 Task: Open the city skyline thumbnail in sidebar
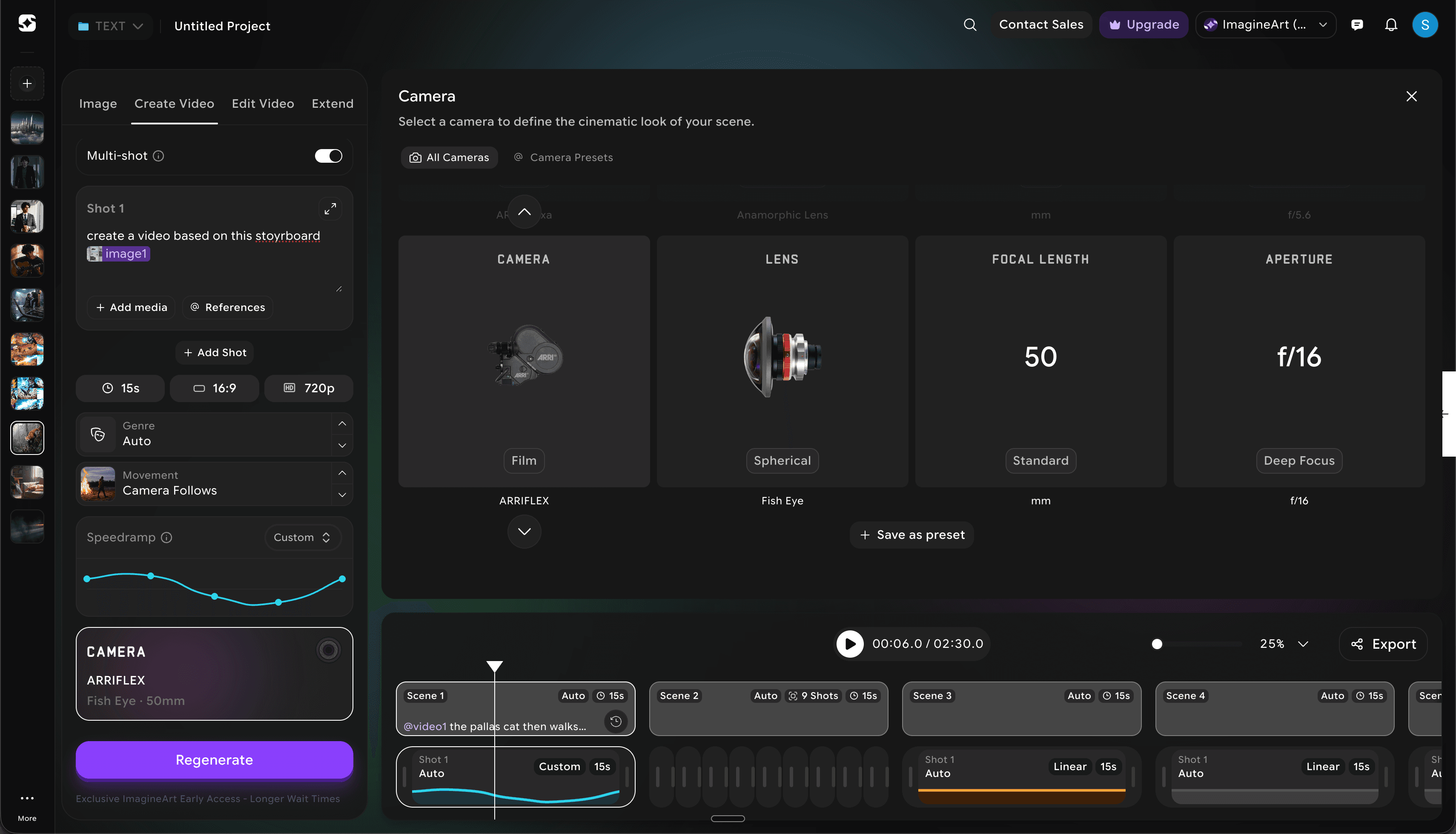coord(27,128)
